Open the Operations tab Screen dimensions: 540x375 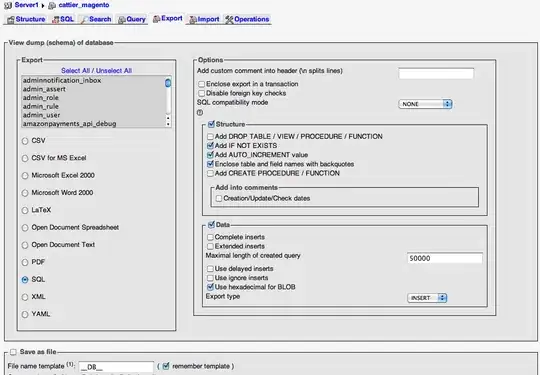(247, 19)
